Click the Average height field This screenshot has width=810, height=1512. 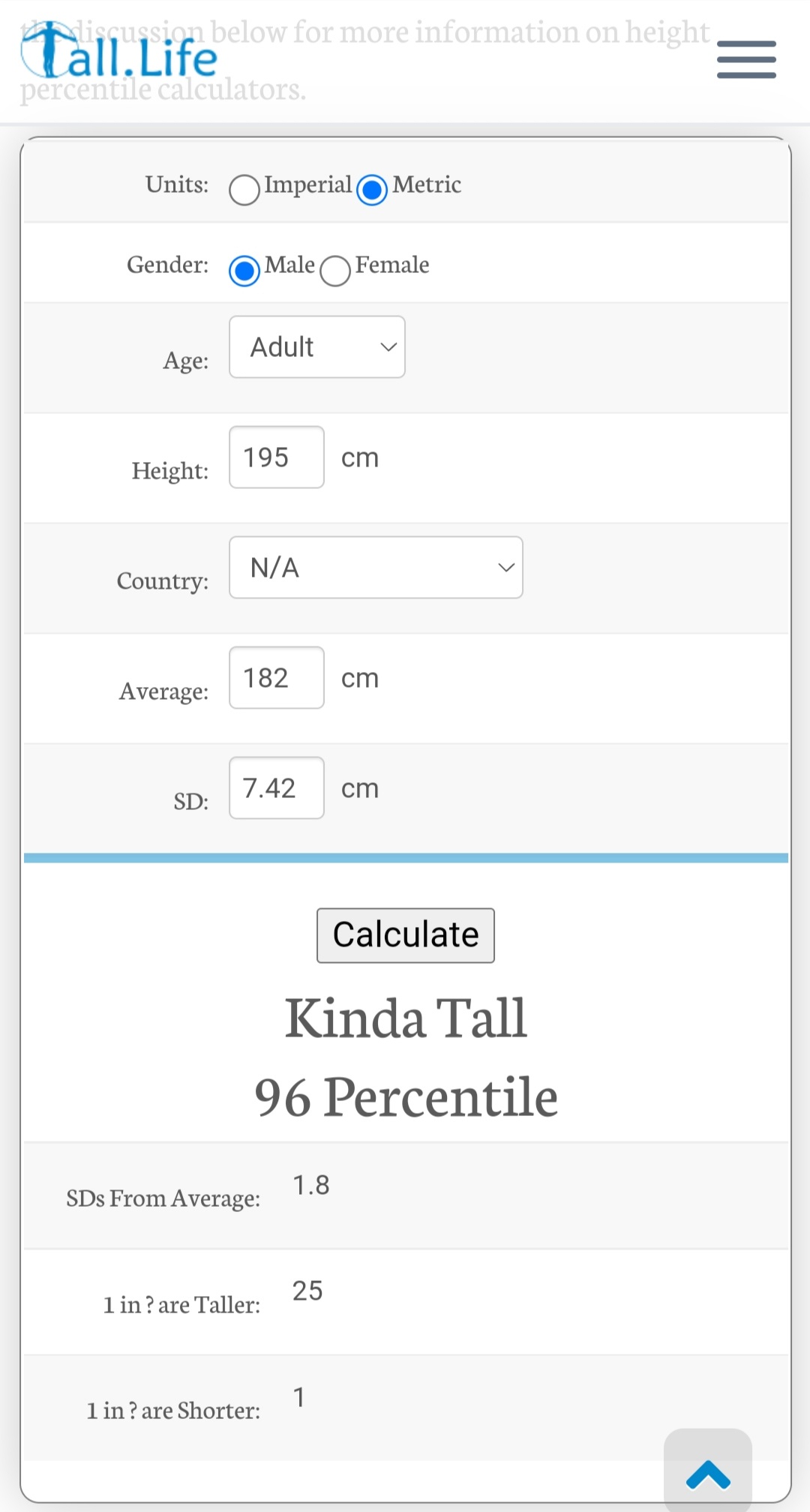pyautogui.click(x=277, y=678)
